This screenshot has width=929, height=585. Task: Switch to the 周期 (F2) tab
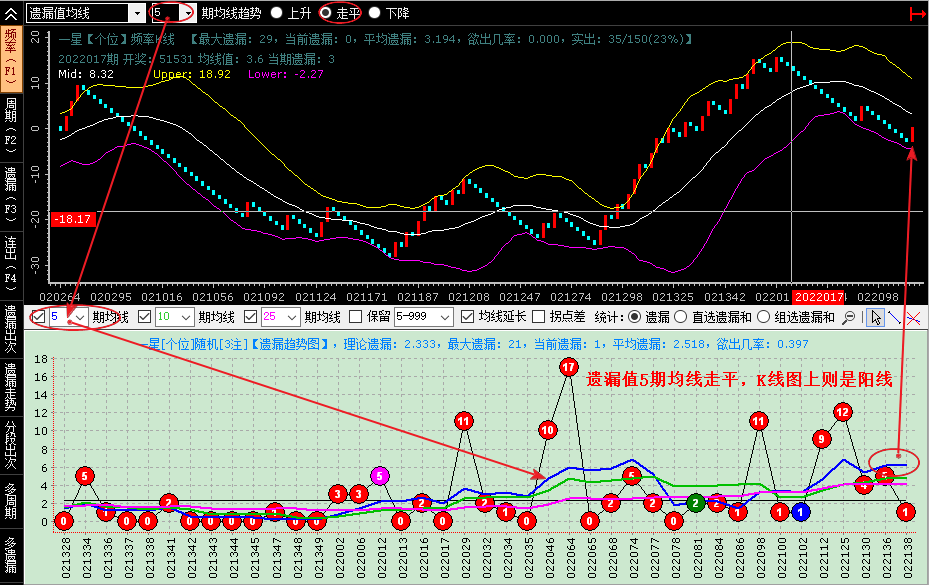point(11,121)
